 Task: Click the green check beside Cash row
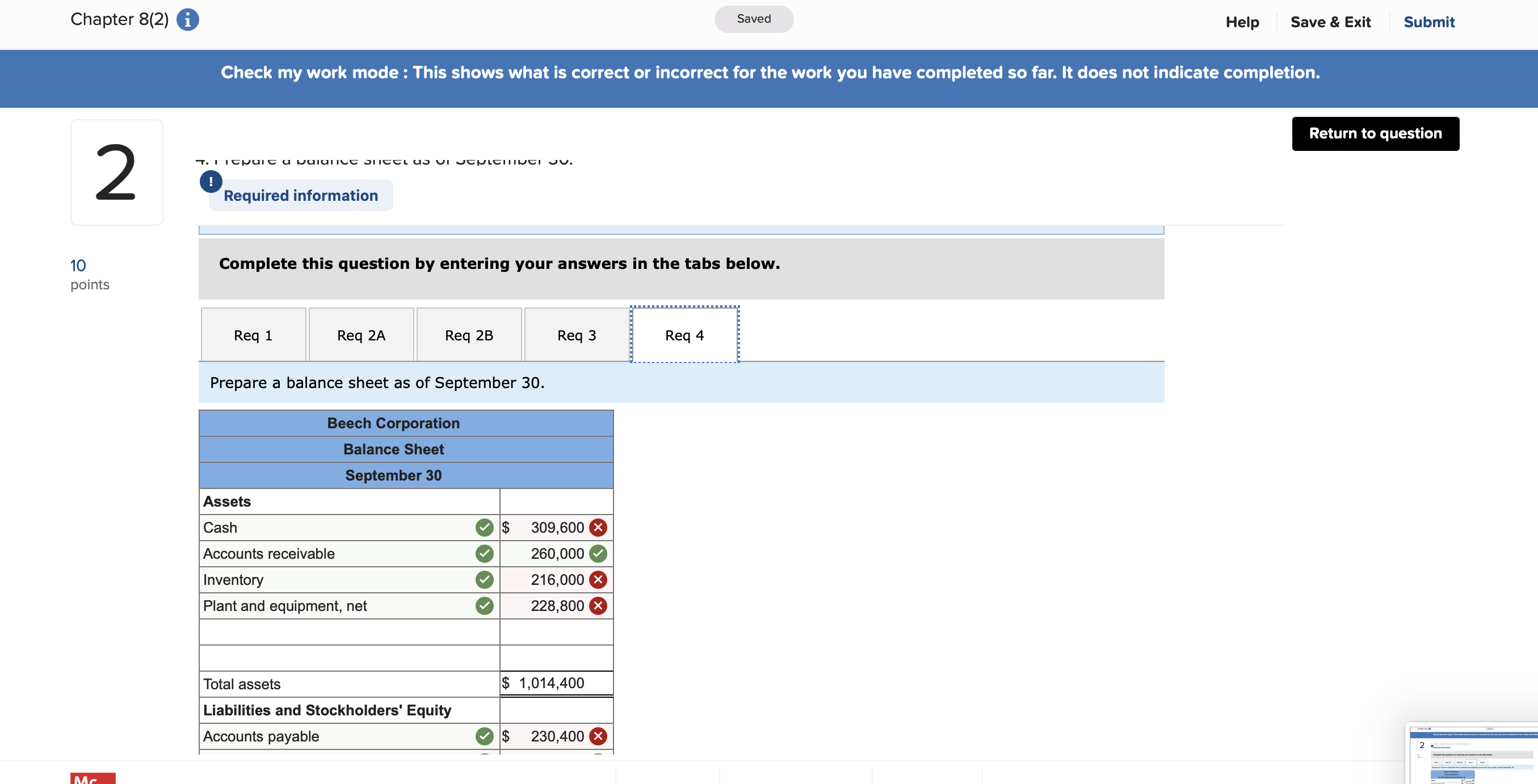pos(484,528)
